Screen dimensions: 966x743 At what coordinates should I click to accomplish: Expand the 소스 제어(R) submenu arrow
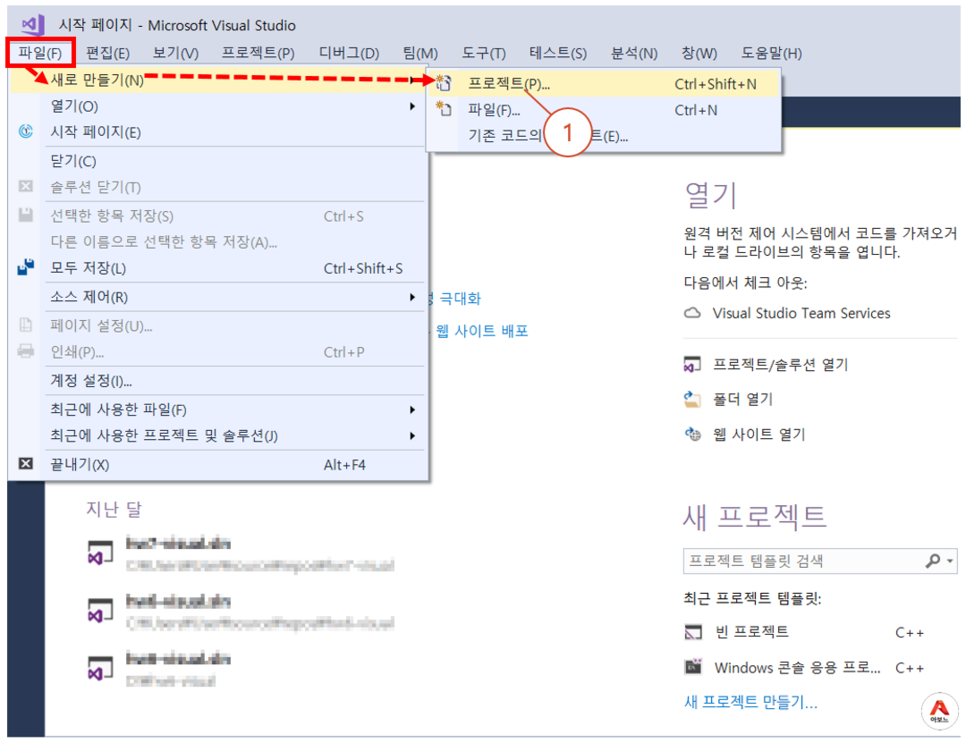click(412, 297)
